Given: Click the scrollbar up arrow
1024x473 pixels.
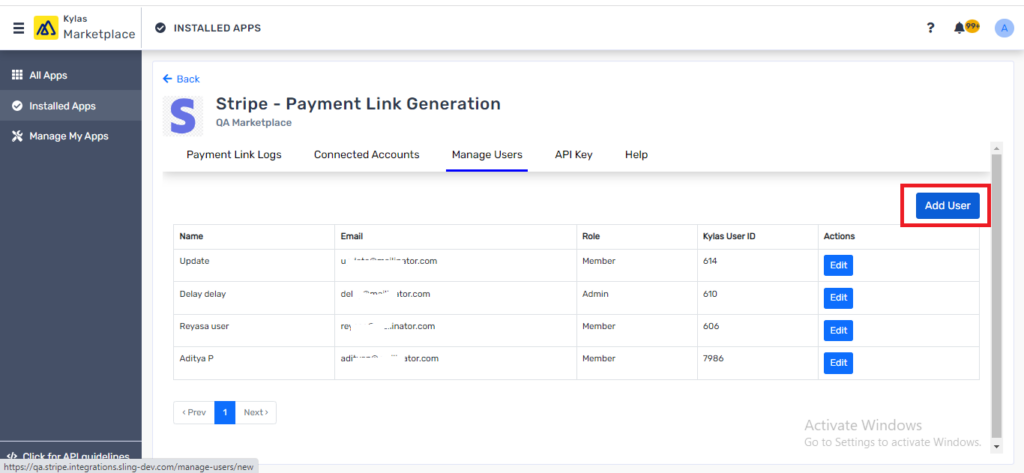Looking at the screenshot, I should tap(996, 148).
